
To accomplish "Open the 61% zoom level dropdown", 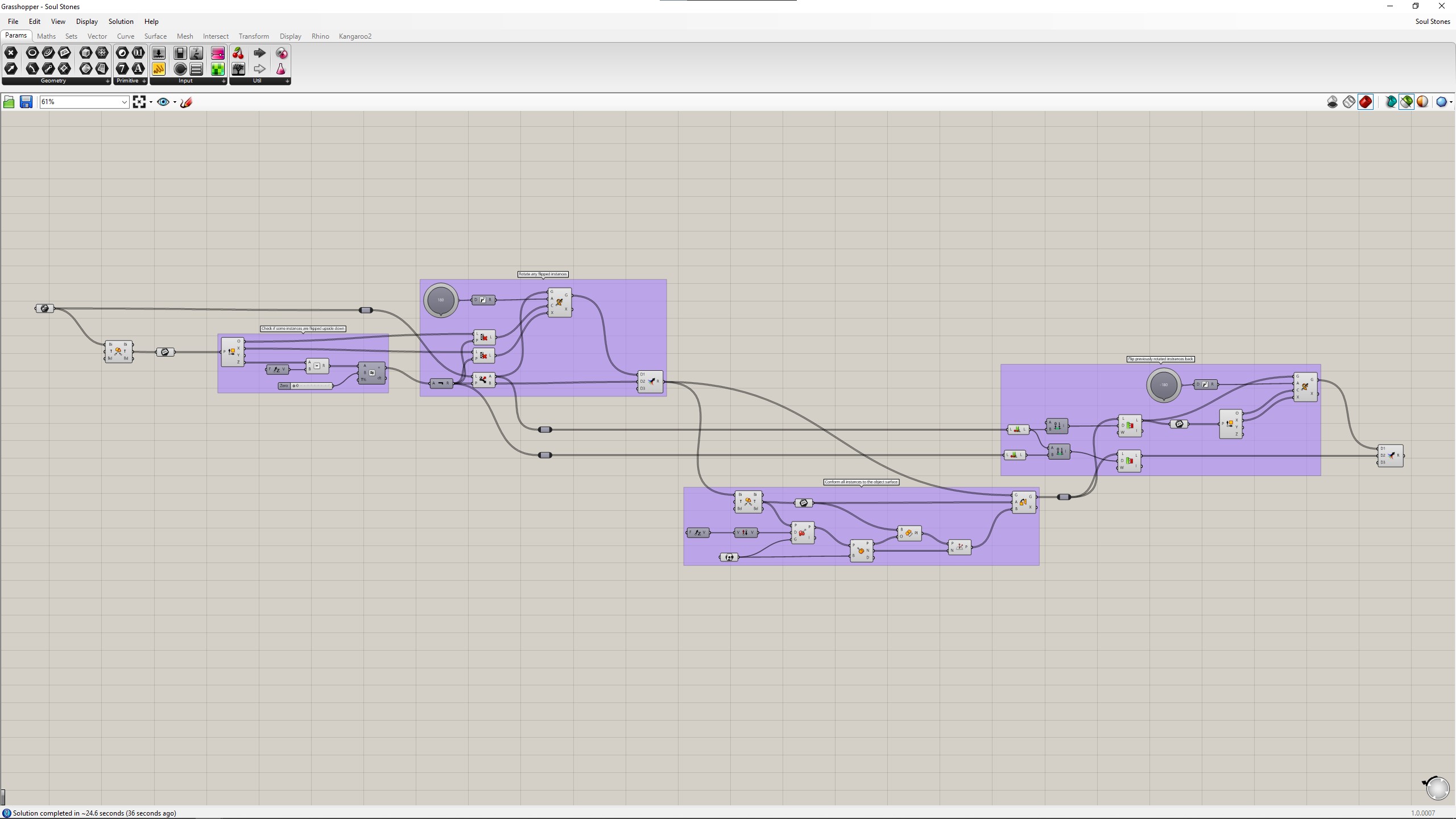I will [124, 102].
